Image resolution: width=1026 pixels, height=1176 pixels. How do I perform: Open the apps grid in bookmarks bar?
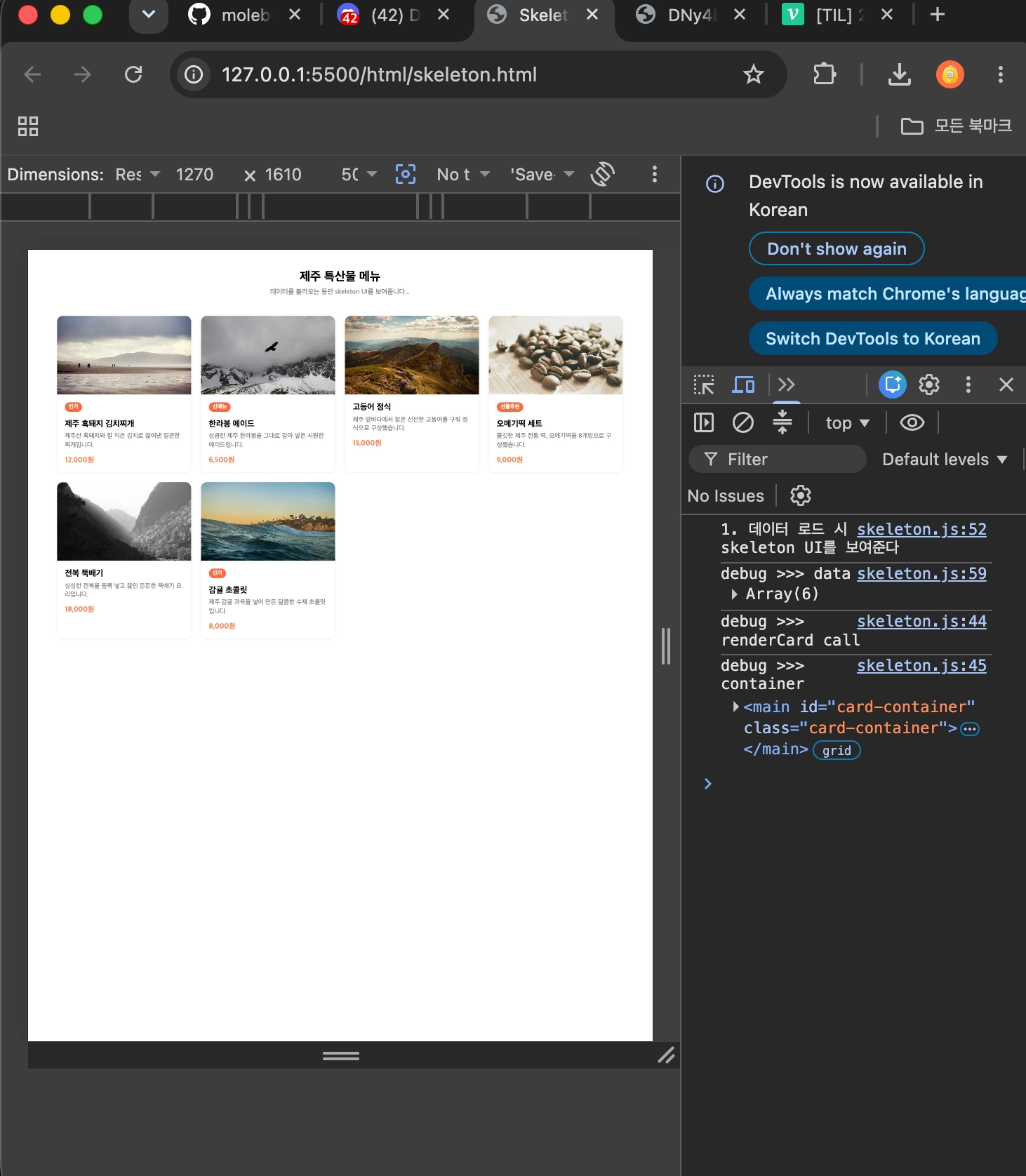(28, 126)
